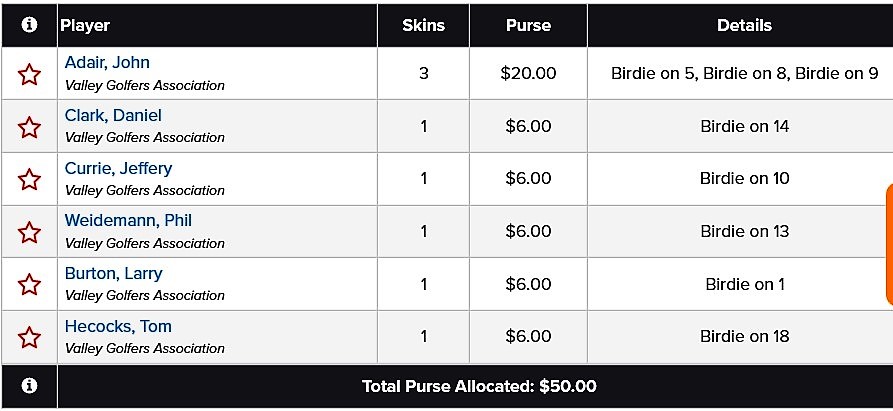Toggle the star next to Daniel Clark

29,127
